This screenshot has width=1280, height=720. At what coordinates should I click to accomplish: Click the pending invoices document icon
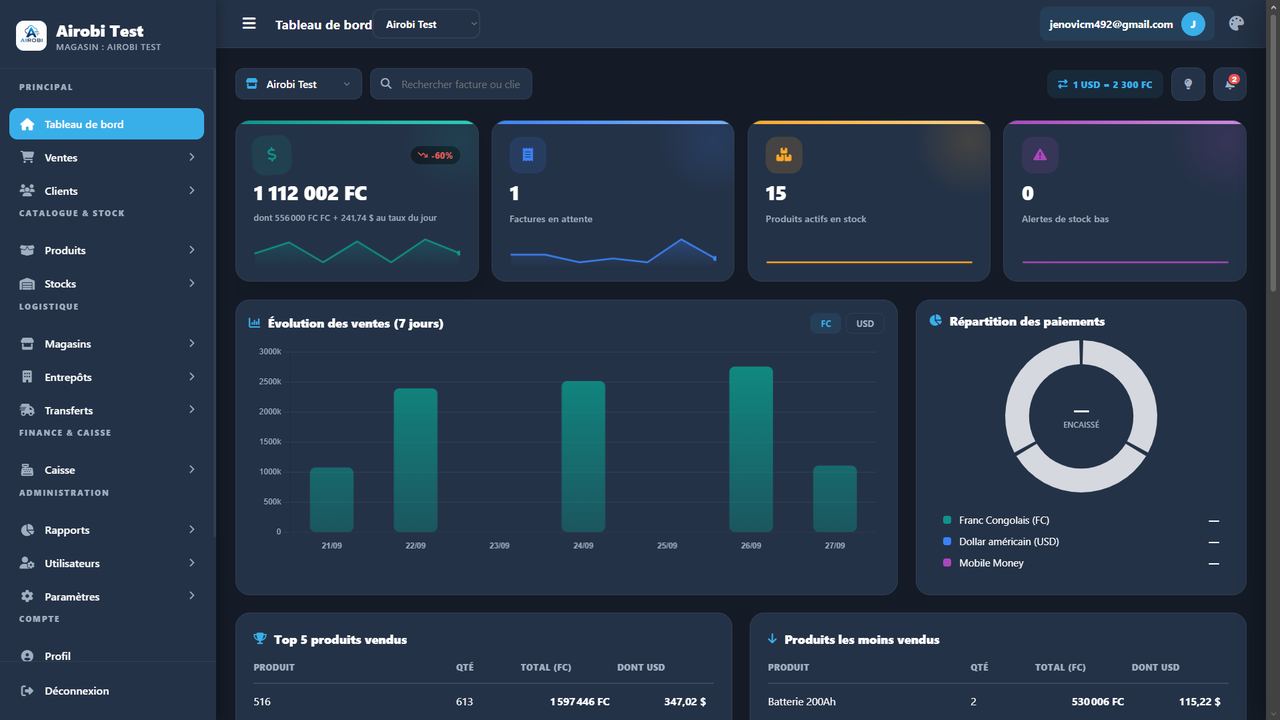[x=528, y=155]
